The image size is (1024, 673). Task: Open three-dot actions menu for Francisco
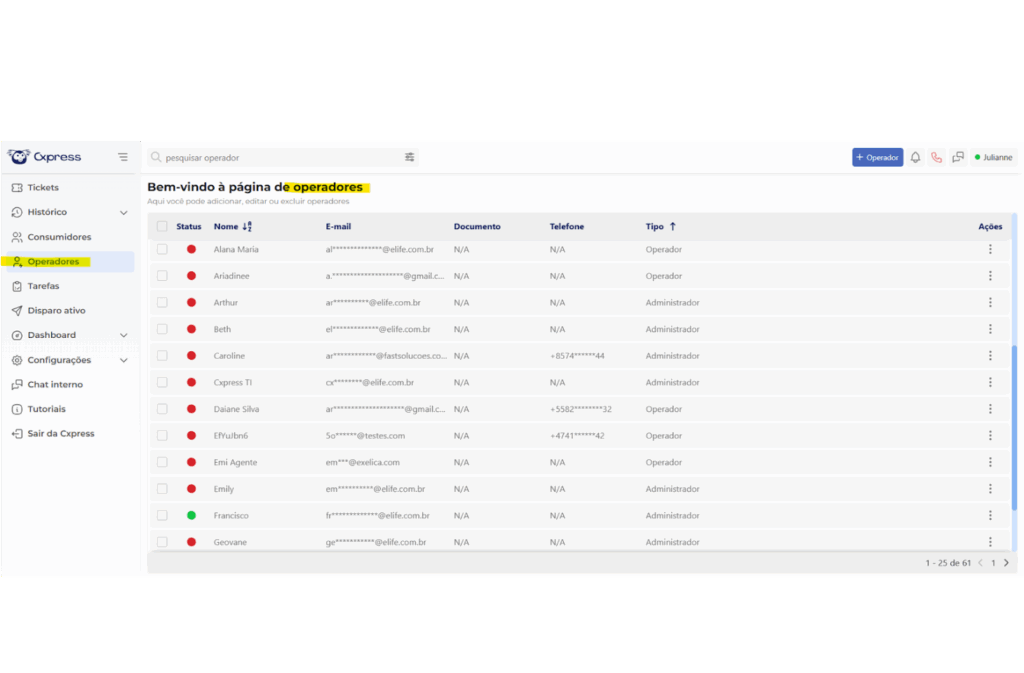[990, 515]
